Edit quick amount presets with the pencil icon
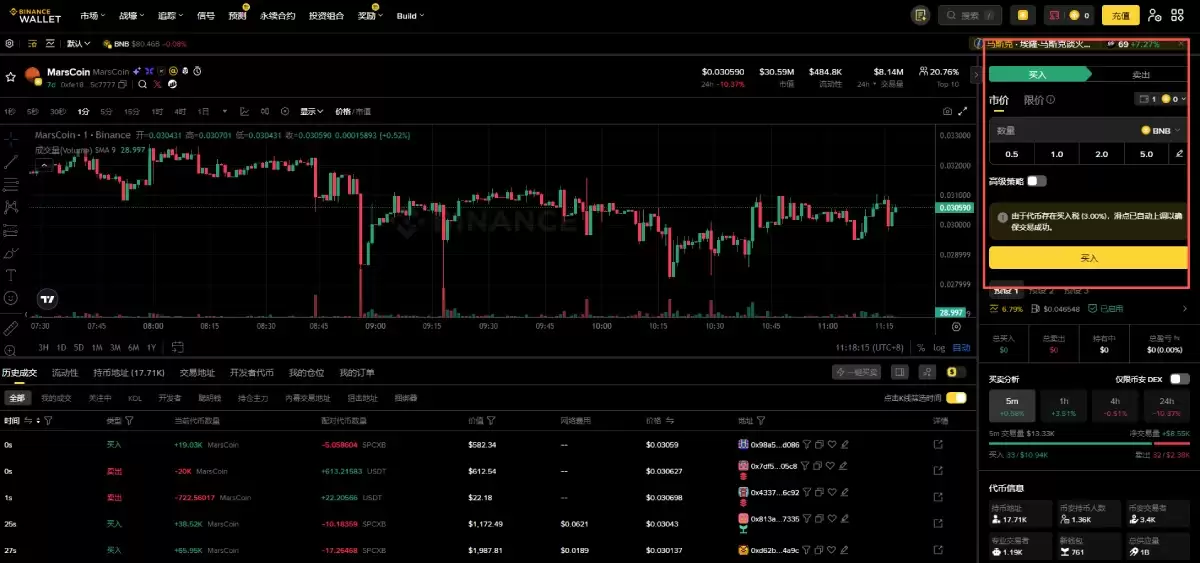Screen dimensions: 1200x563 [1179, 154]
